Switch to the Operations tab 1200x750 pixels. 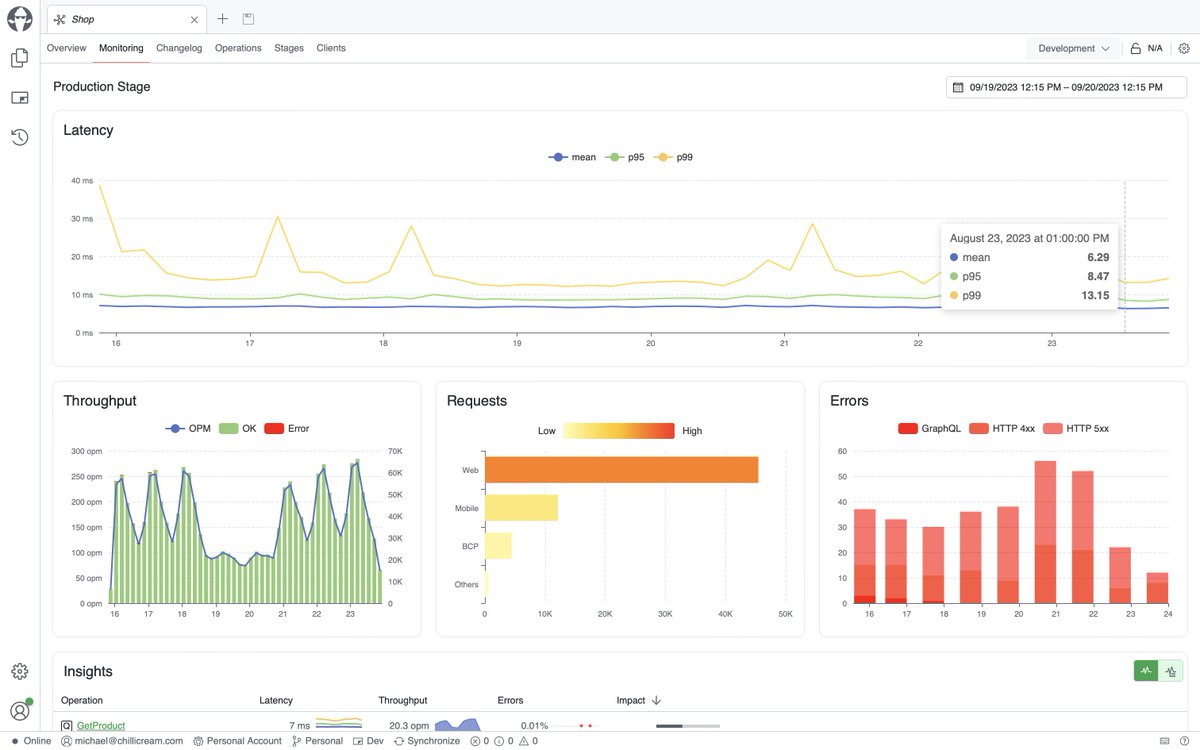(x=237, y=47)
